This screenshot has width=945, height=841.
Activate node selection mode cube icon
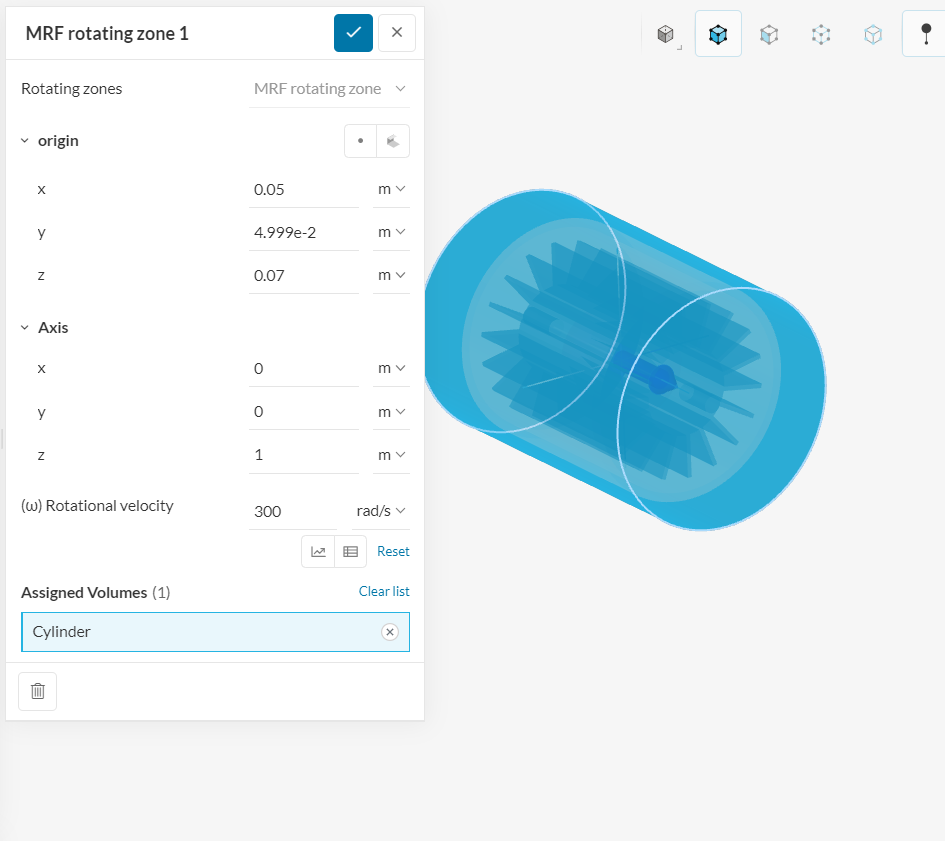point(873,34)
